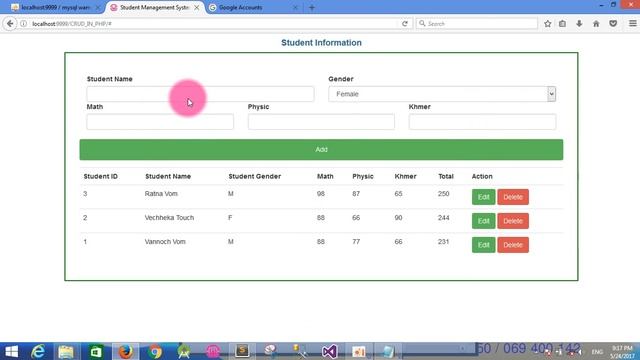Click the name cell Vannoch Vom
This screenshot has height=360, width=640.
165,242
